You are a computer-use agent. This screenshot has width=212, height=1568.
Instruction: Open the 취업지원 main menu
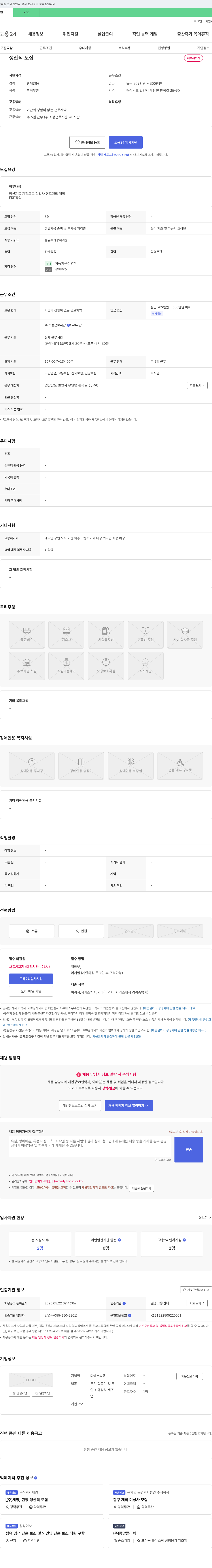[71, 34]
